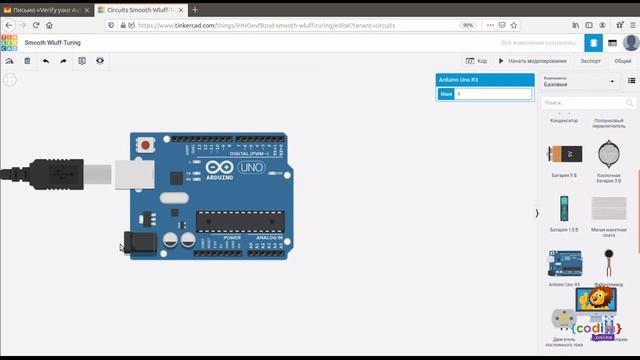Select the Arduino board on canvas

point(211,196)
